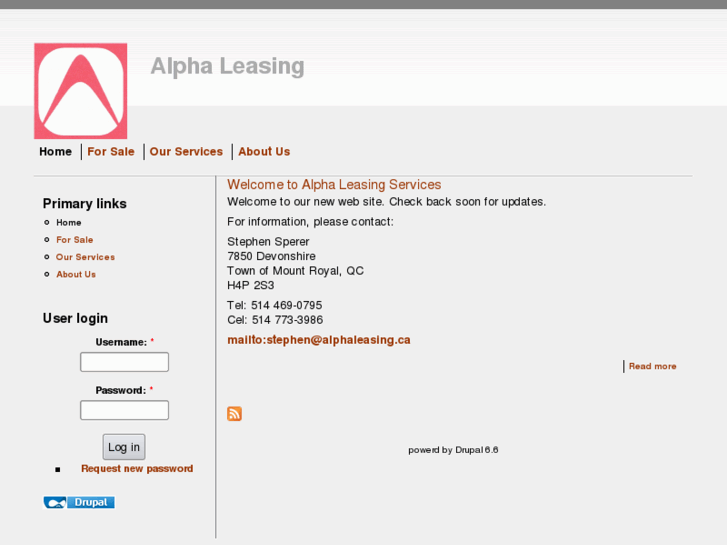Visit About Us in Primary links sidebar
Screen dimensions: 727x545
76,274
